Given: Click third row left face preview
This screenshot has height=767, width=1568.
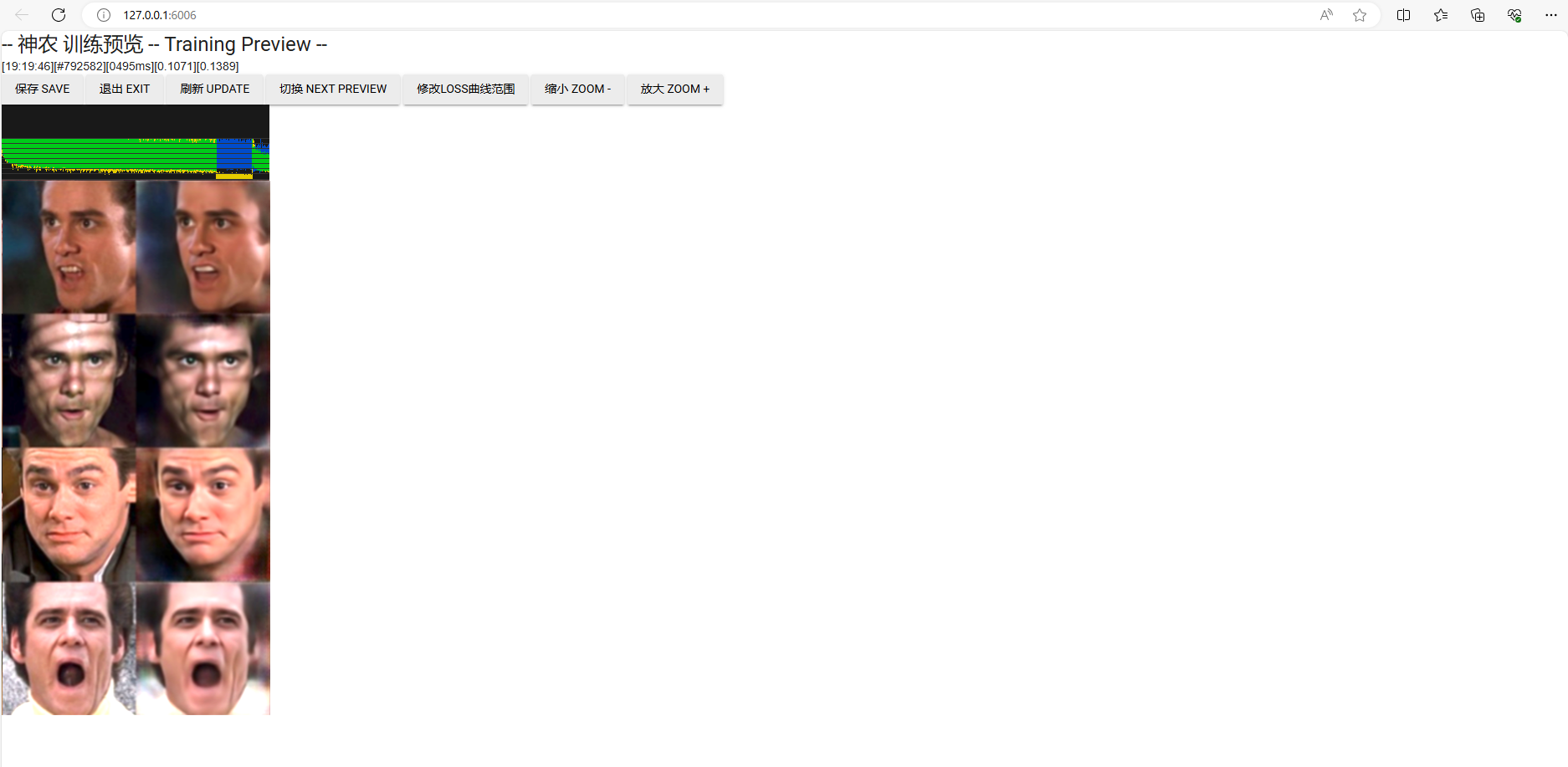Looking at the screenshot, I should (x=69, y=514).
